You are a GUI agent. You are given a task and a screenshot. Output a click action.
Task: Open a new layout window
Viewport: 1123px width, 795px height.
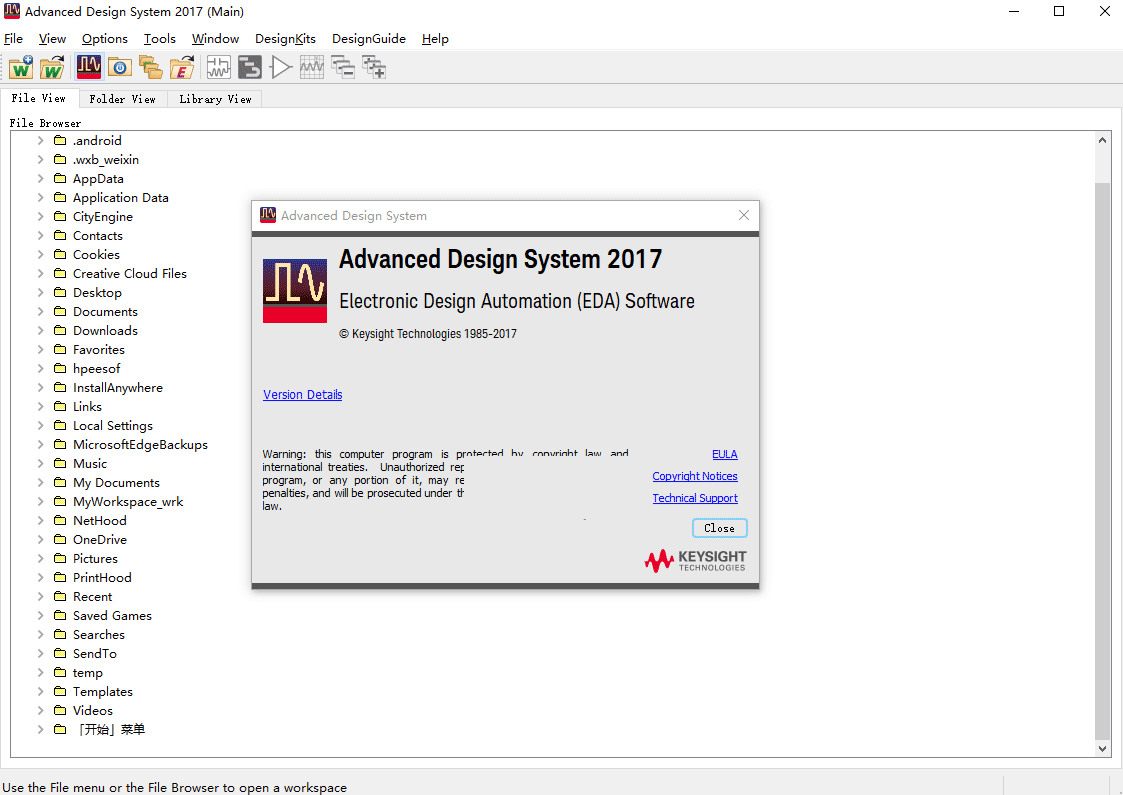pos(249,67)
